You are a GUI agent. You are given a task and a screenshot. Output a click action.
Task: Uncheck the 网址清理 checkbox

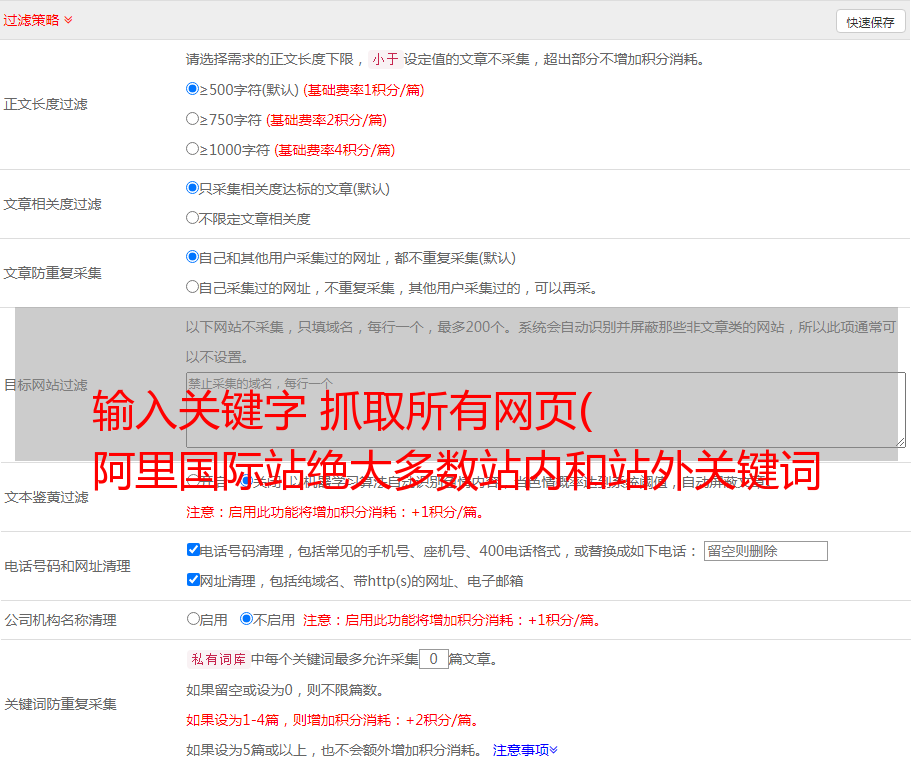click(x=193, y=580)
